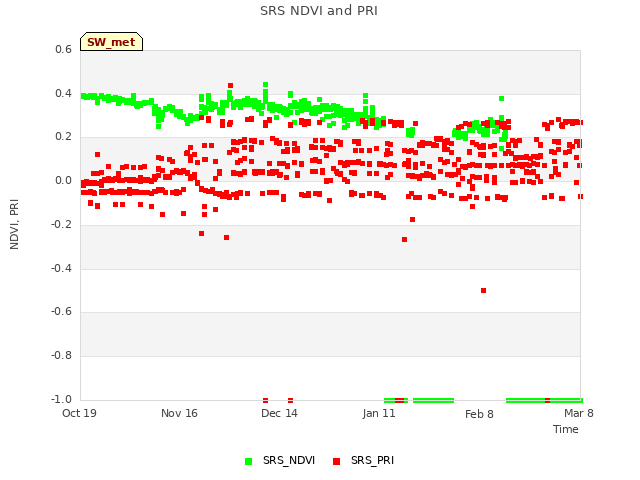
Task: Toggle the SRS_NDVI legend entry
Action: click(280, 461)
